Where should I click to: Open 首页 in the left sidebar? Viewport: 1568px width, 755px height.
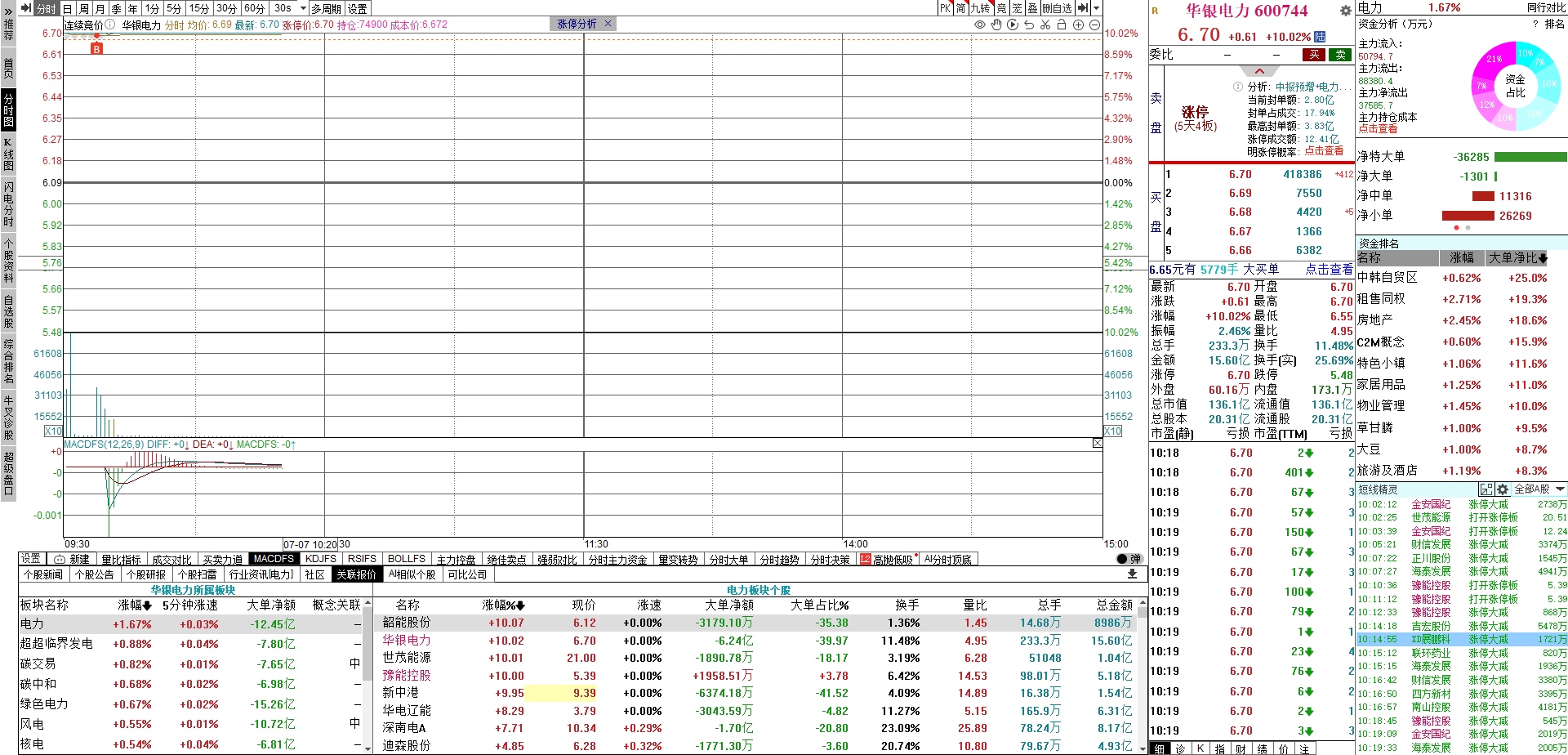point(8,68)
